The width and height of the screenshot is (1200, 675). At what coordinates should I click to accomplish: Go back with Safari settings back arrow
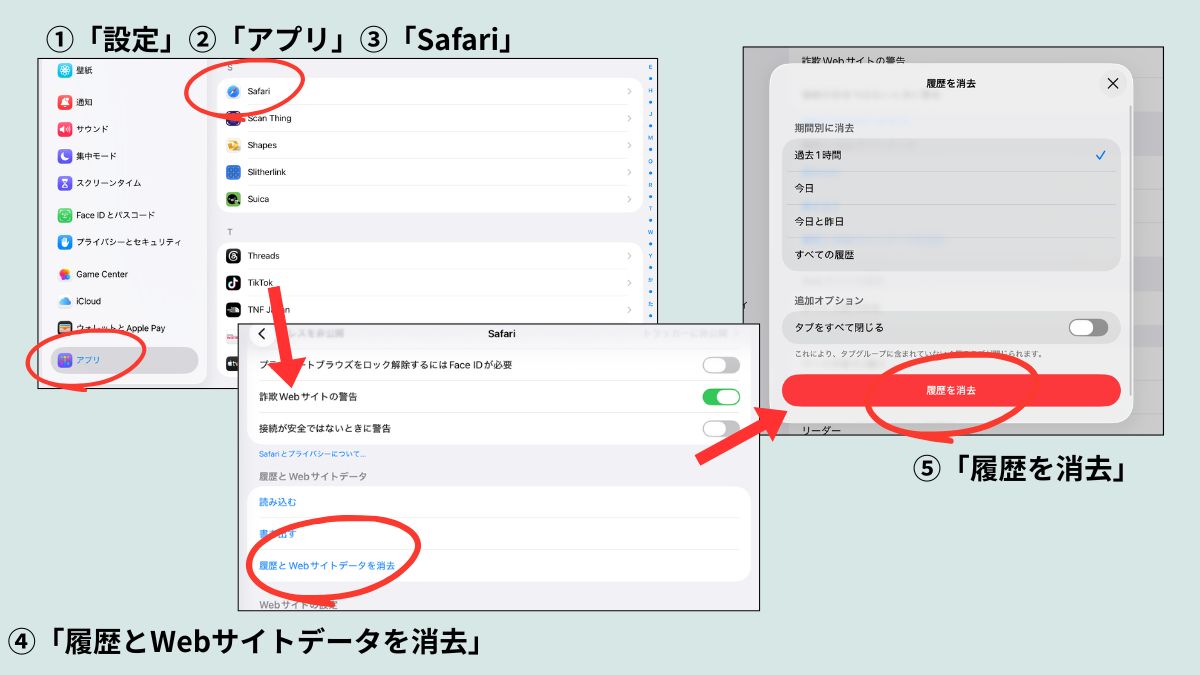point(262,334)
